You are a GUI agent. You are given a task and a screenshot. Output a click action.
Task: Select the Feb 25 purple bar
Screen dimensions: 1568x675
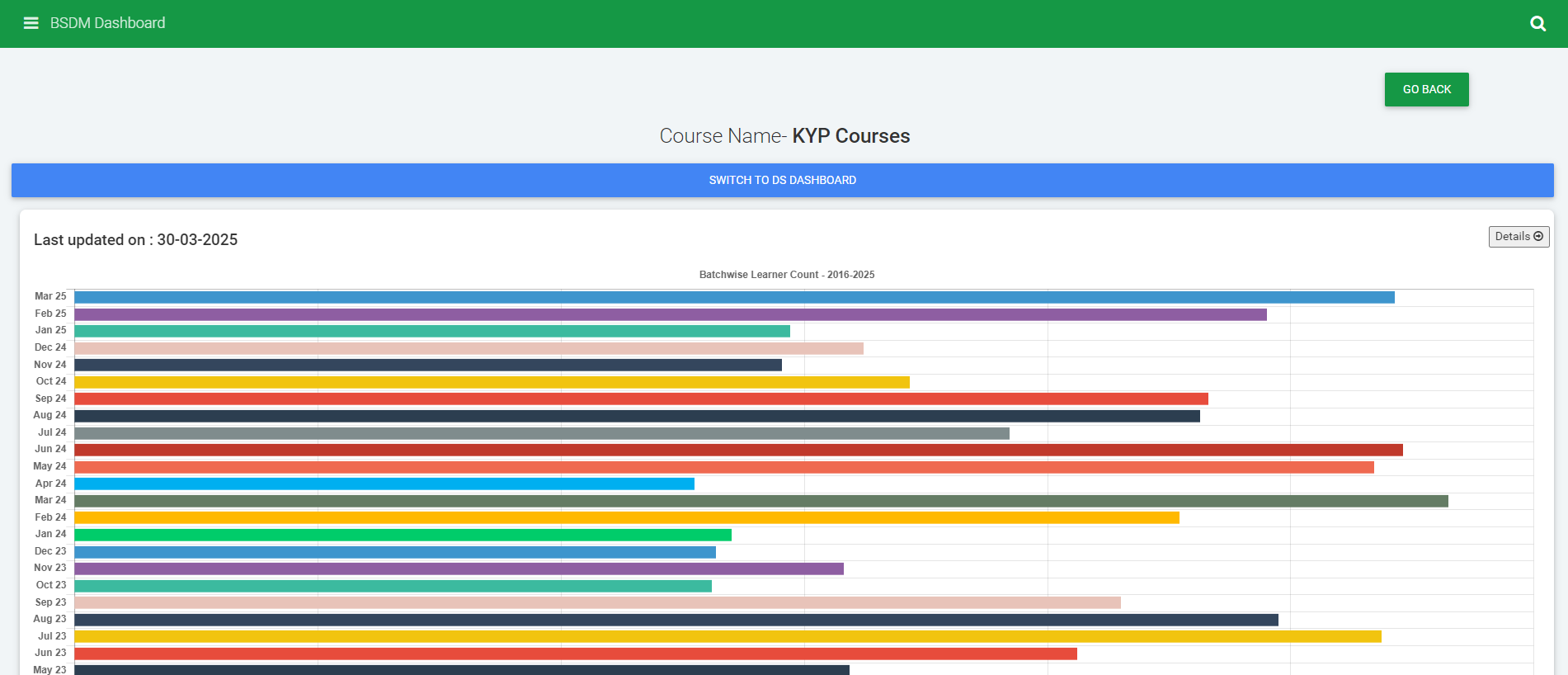[x=671, y=314]
